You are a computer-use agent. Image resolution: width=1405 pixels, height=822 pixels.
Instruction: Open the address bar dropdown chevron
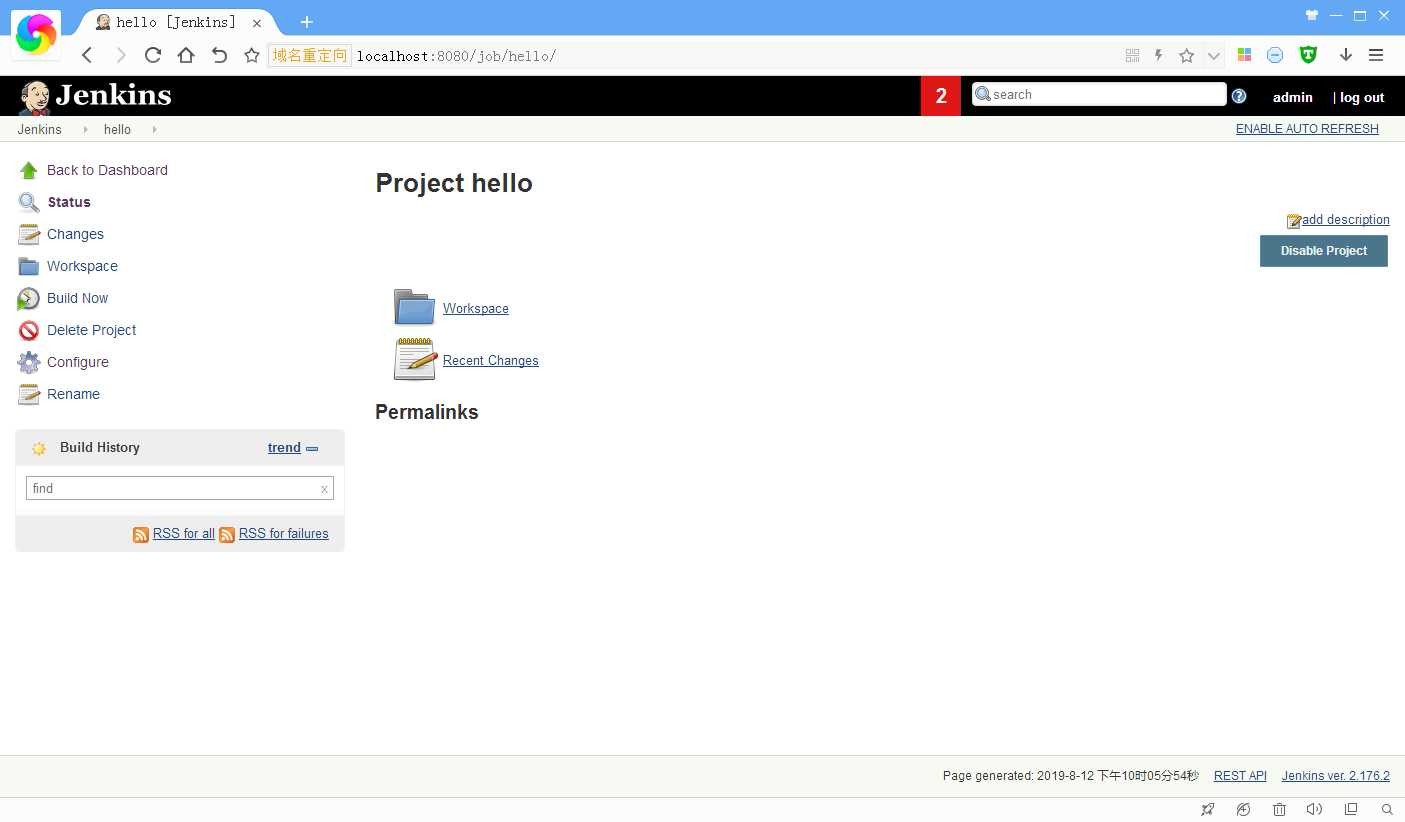pyautogui.click(x=1213, y=56)
